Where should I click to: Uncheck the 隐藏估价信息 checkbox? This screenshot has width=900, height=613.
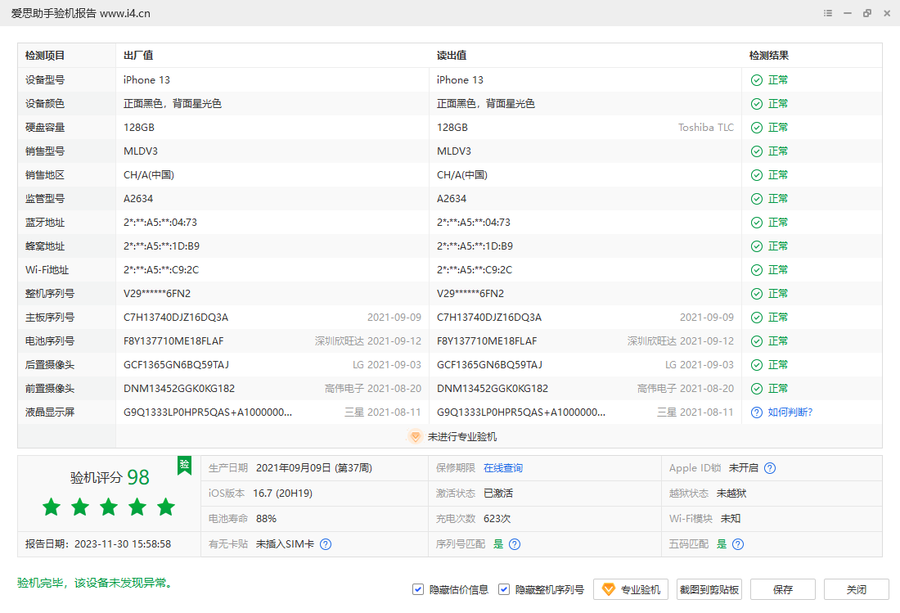click(x=418, y=589)
